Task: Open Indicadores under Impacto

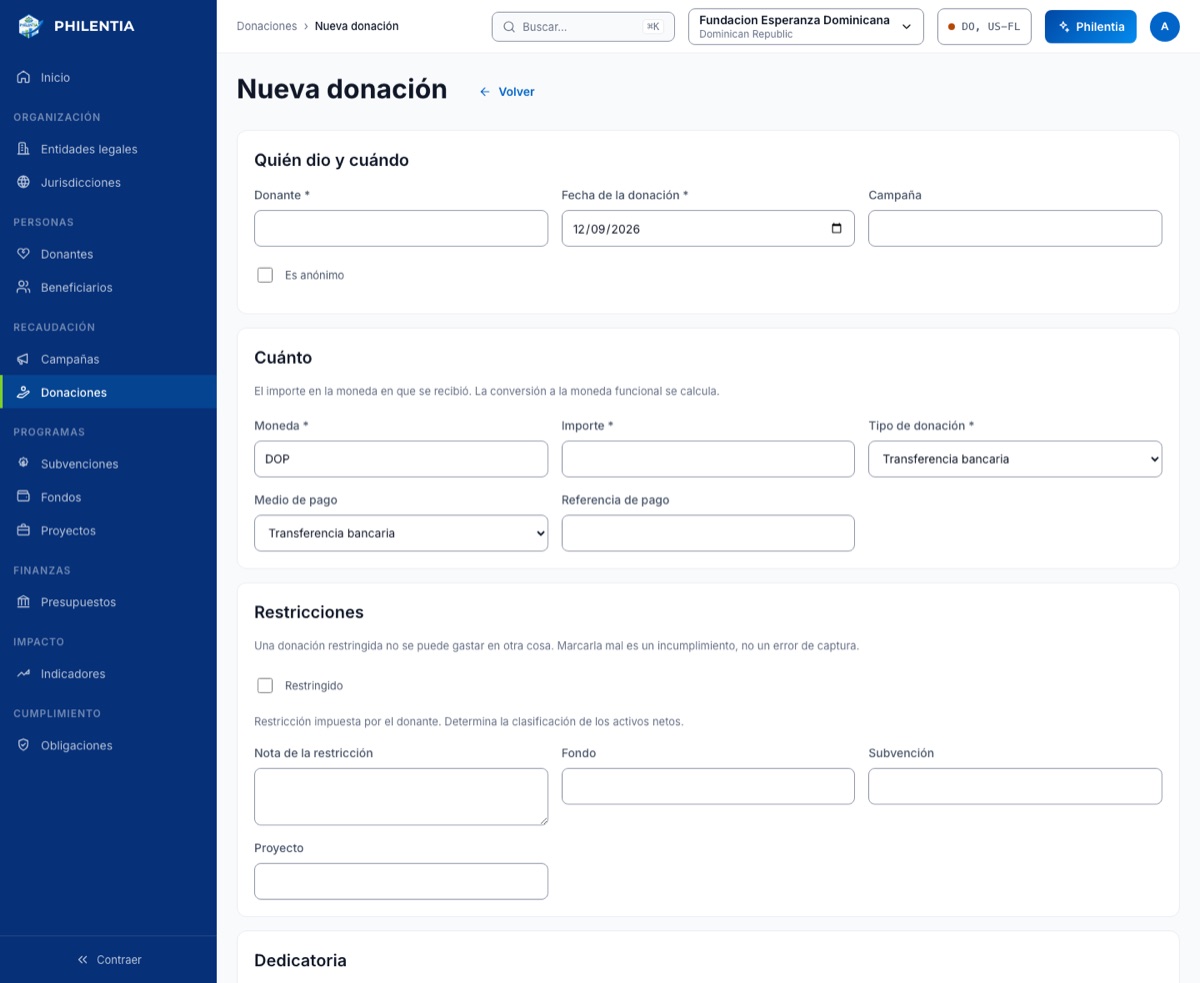Action: coord(108,674)
